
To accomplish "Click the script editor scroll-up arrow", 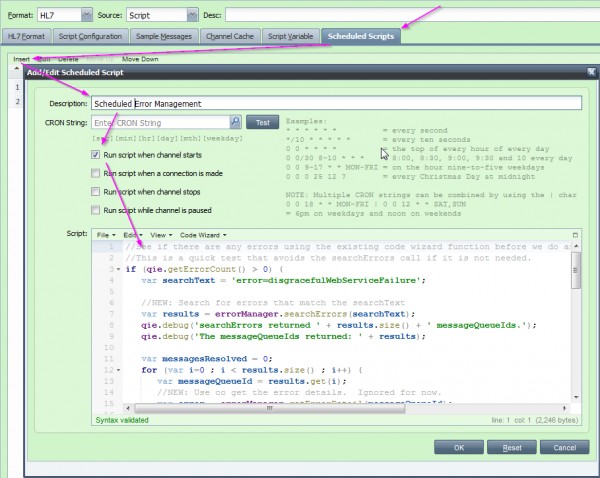I will (x=576, y=246).
